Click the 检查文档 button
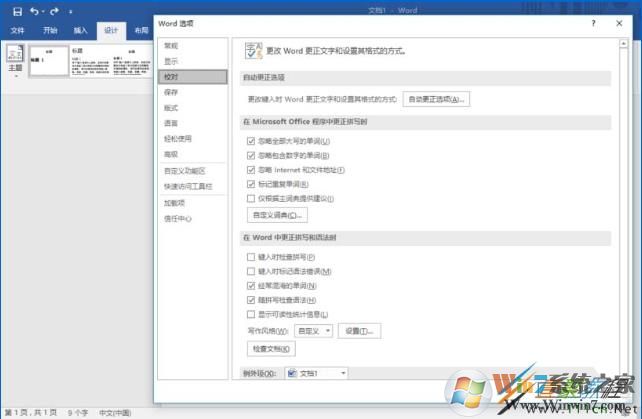This screenshot has height=419, width=642. [271, 349]
